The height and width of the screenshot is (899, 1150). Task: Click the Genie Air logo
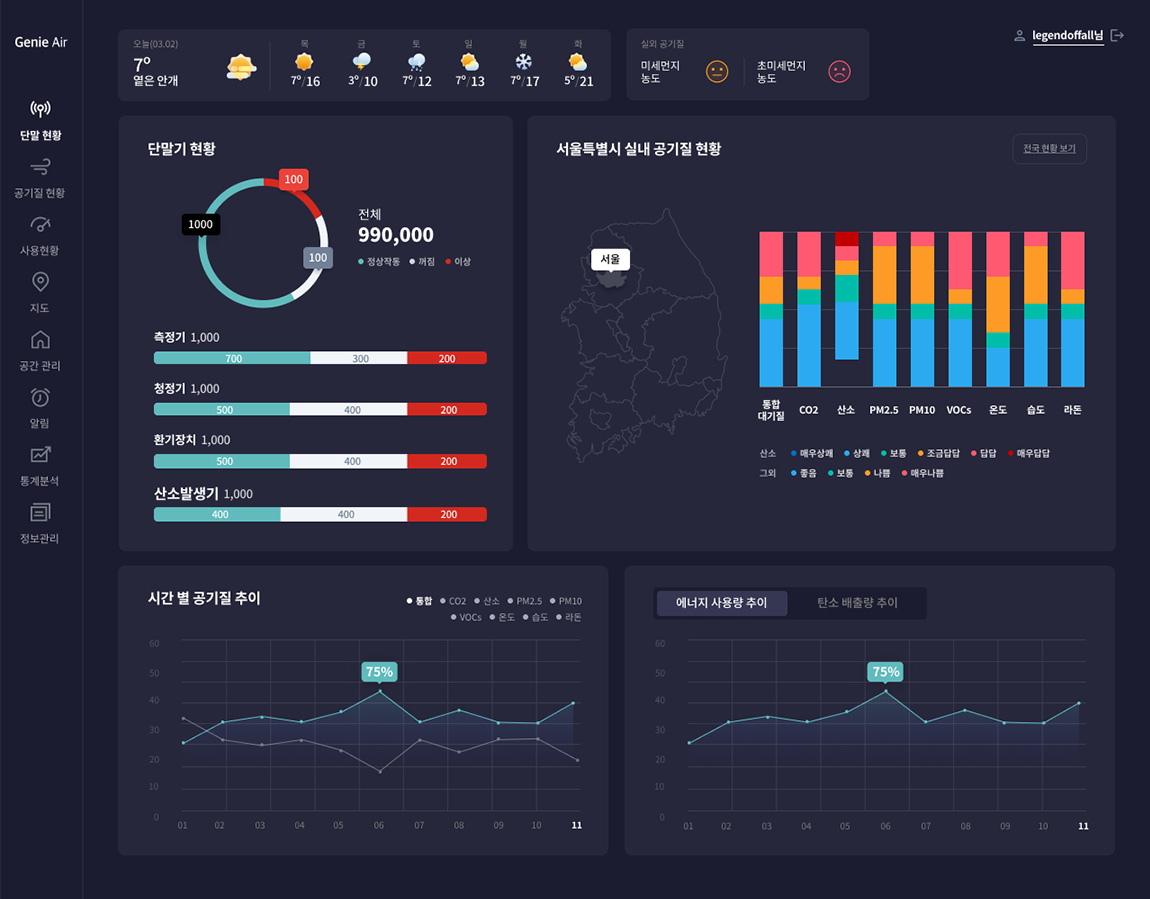41,42
